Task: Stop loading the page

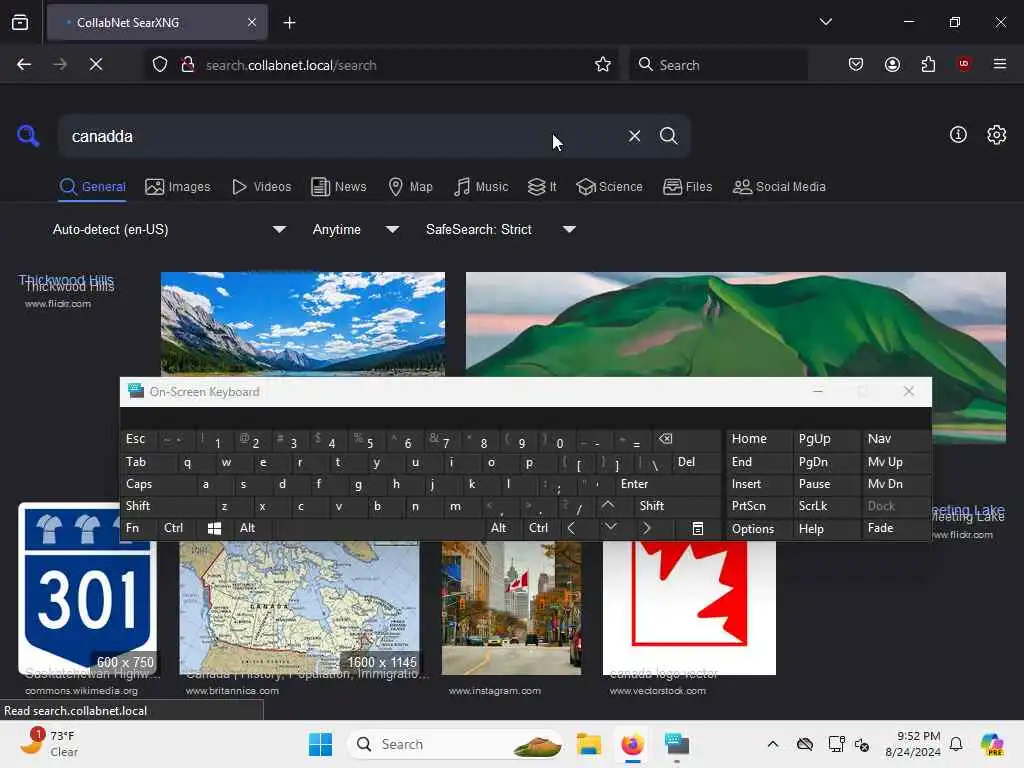Action: tap(95, 64)
